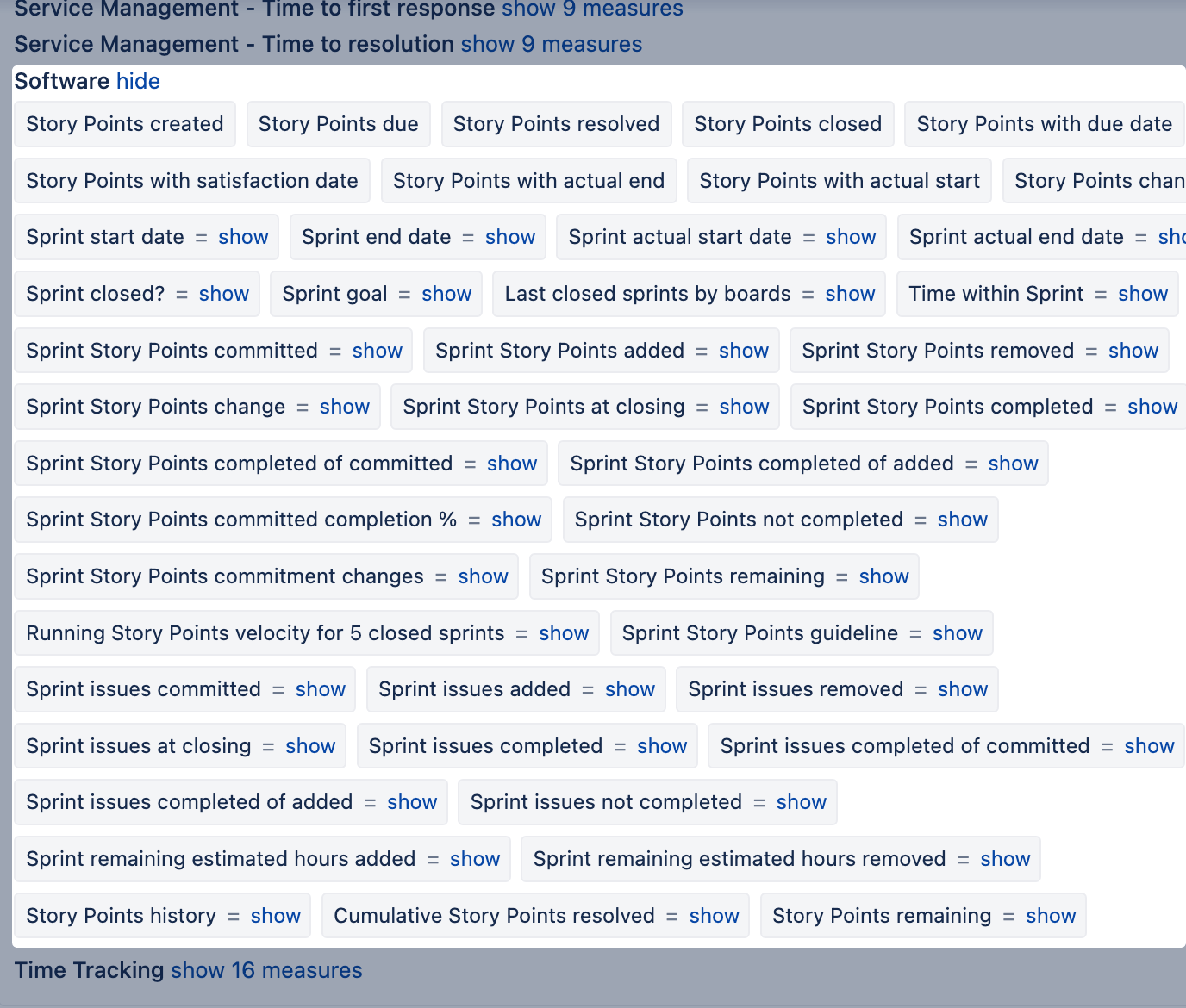Show Time within Sprint definition
The width and height of the screenshot is (1186, 1008).
1142,294
